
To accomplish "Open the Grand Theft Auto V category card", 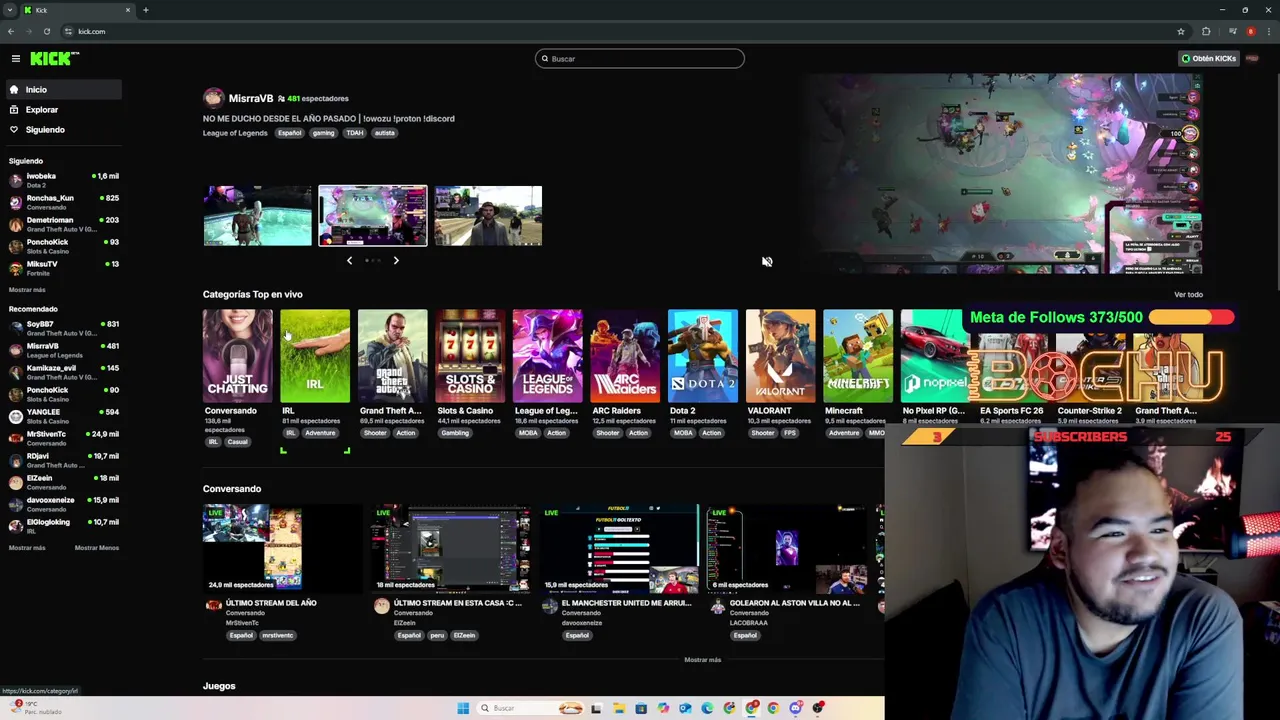I will [392, 356].
